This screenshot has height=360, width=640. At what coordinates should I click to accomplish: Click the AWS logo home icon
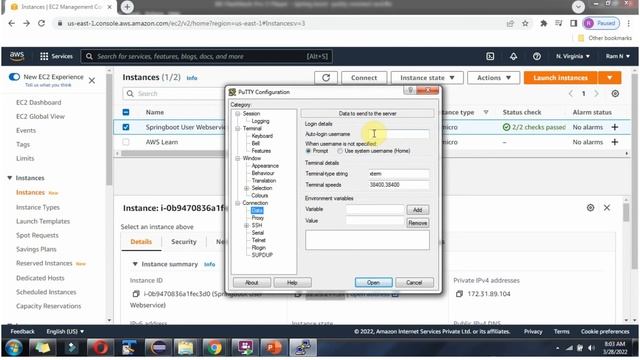[x=17, y=56]
